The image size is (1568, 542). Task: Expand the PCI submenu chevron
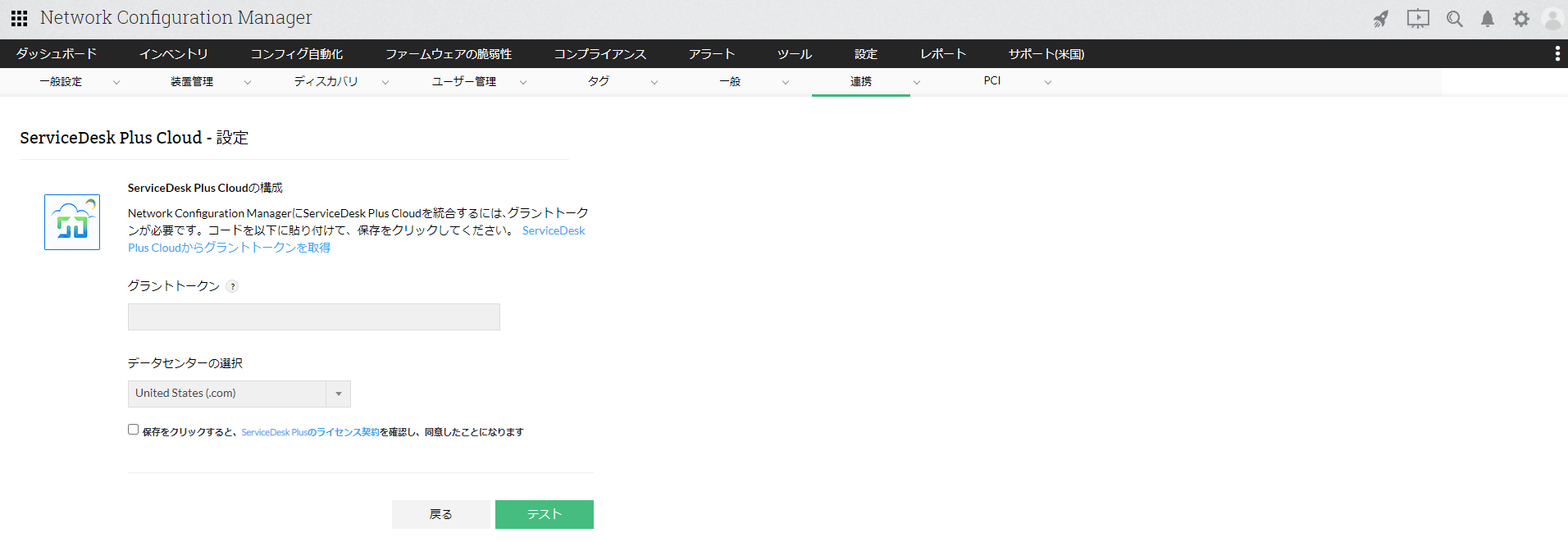pos(1048,82)
